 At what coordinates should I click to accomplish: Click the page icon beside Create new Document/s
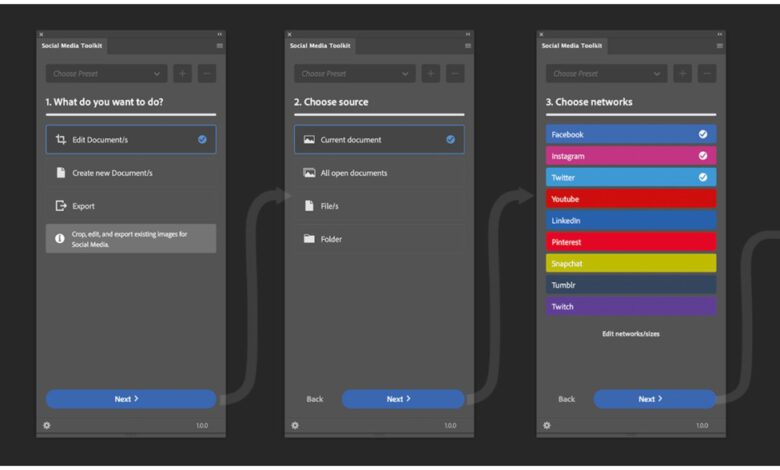click(61, 173)
